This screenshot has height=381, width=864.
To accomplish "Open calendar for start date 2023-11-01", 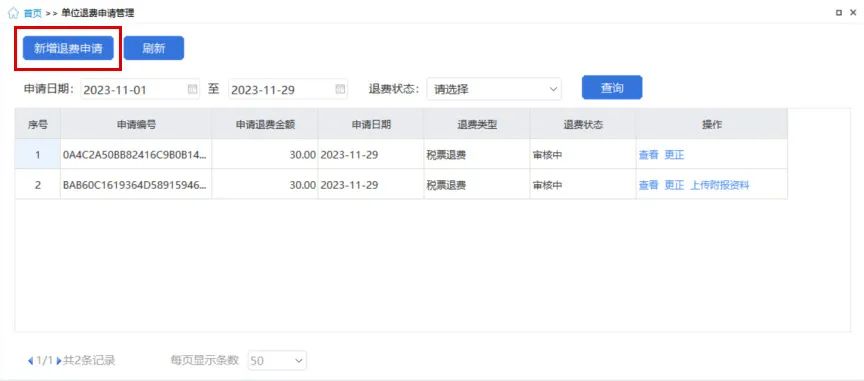I will pos(192,89).
